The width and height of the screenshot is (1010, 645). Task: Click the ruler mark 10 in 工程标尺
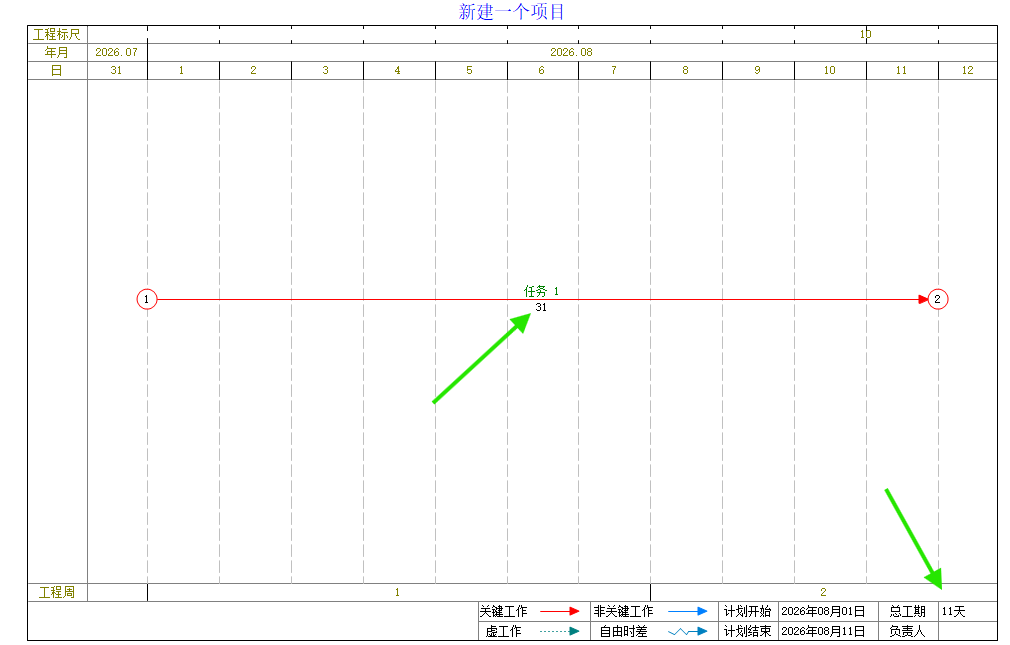866,34
